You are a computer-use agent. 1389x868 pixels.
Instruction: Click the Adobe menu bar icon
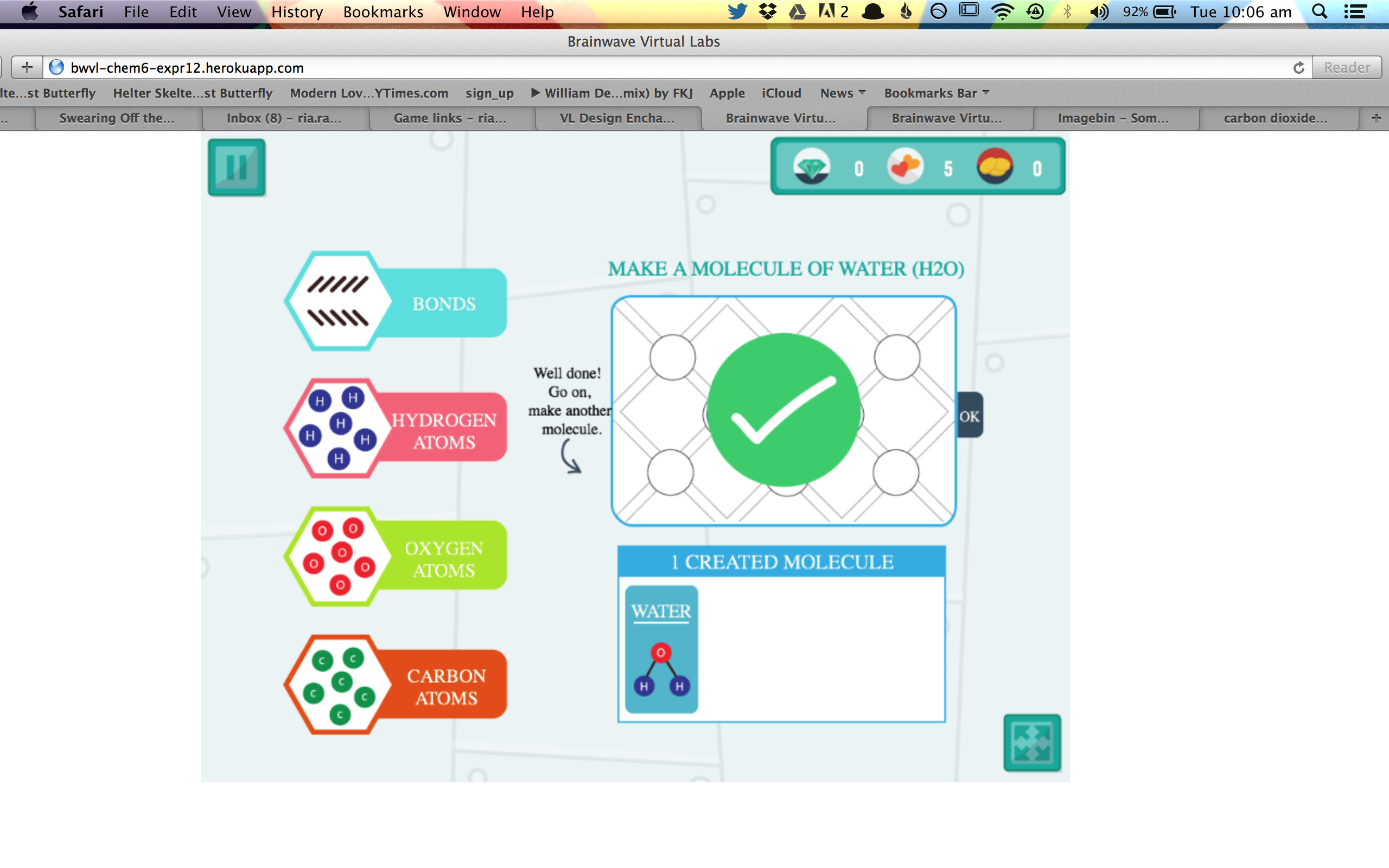(833, 11)
